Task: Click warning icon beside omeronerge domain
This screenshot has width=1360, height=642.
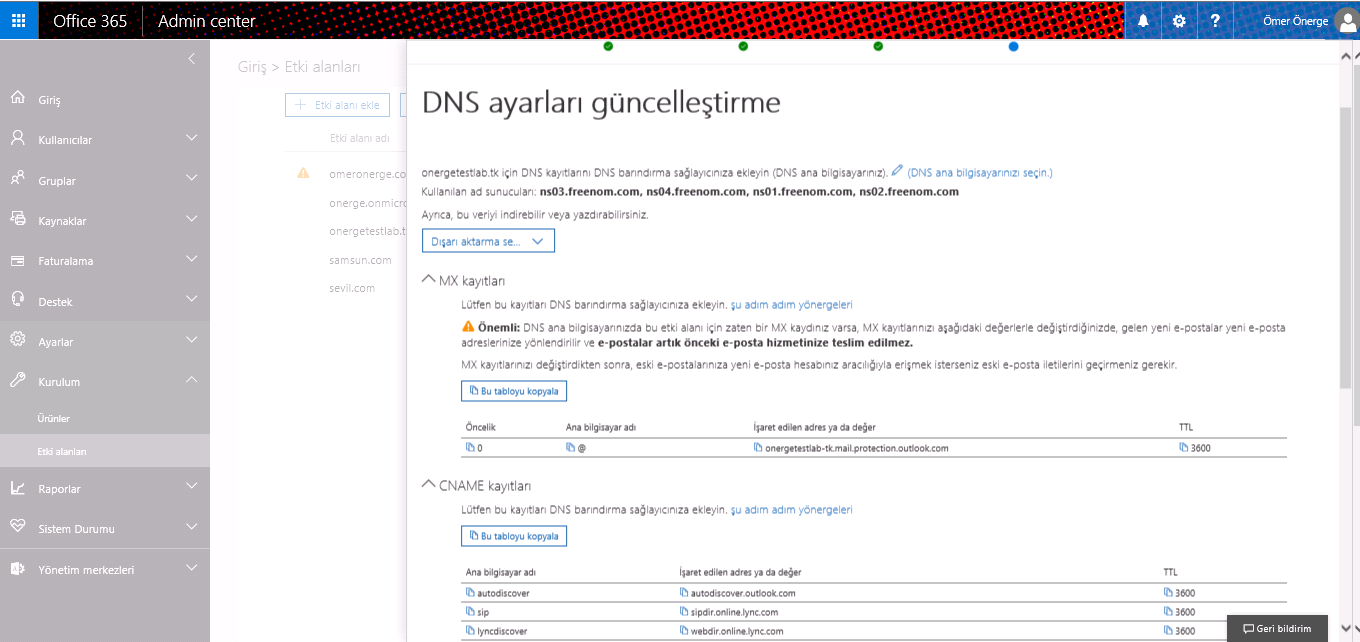Action: 303,173
